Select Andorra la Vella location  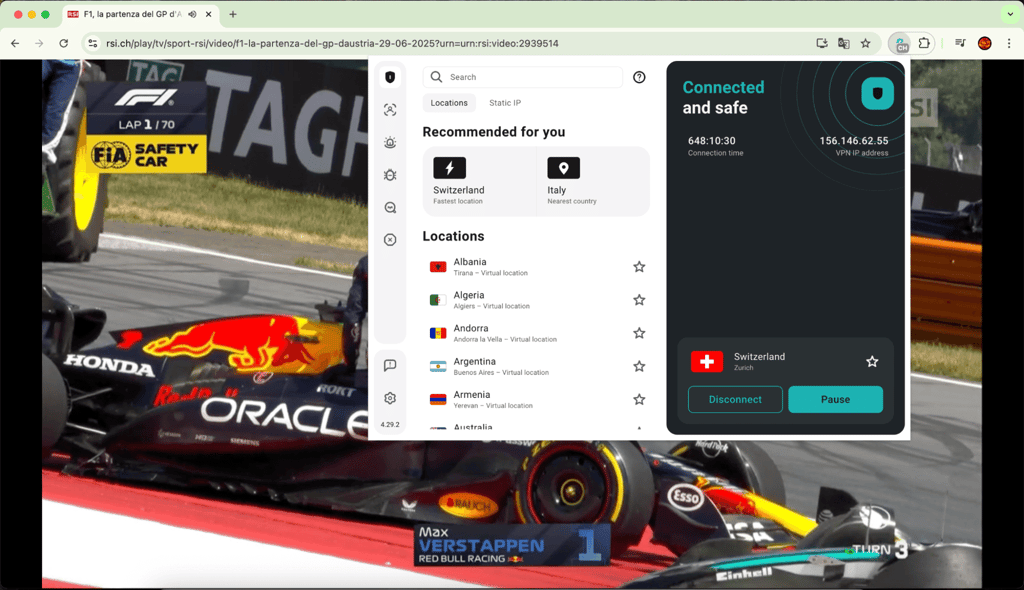point(536,333)
